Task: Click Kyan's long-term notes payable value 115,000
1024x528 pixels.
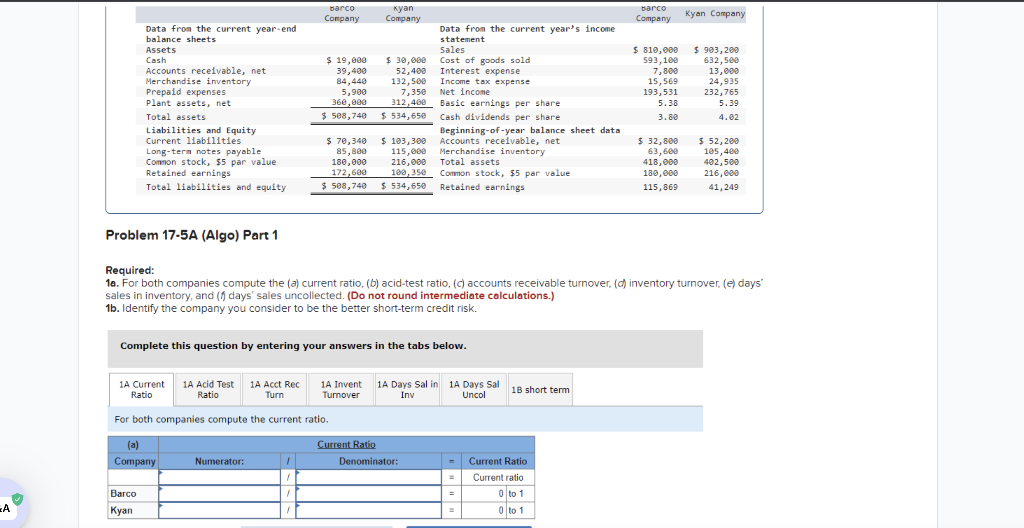Action: (x=408, y=151)
